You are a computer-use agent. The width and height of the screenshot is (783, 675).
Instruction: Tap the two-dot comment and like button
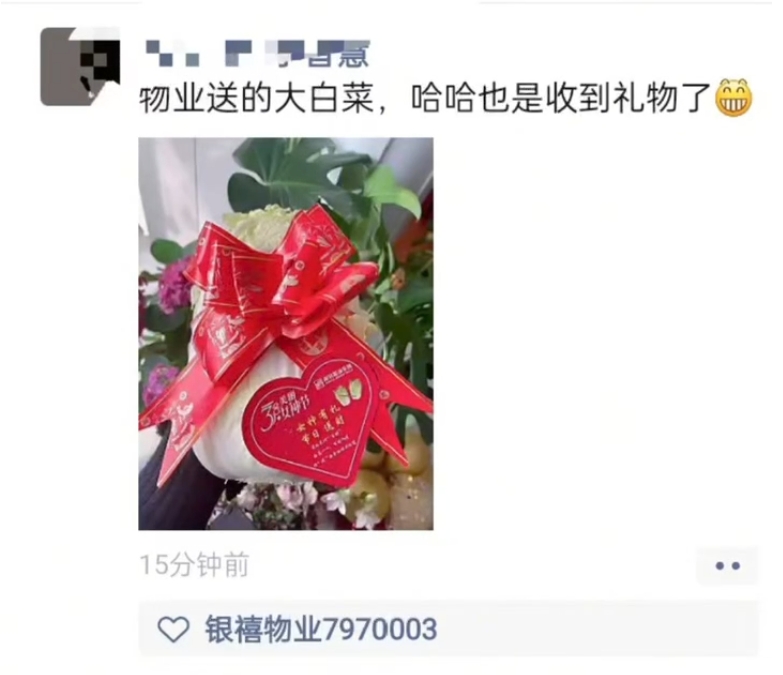tap(727, 566)
